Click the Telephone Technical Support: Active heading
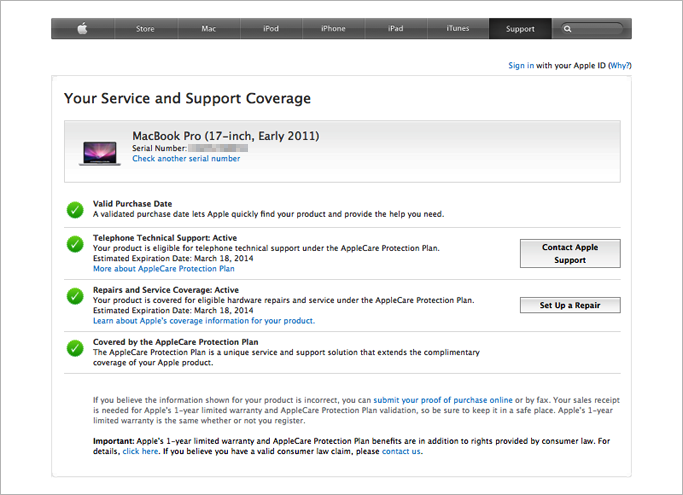This screenshot has width=683, height=495. pyautogui.click(x=165, y=238)
